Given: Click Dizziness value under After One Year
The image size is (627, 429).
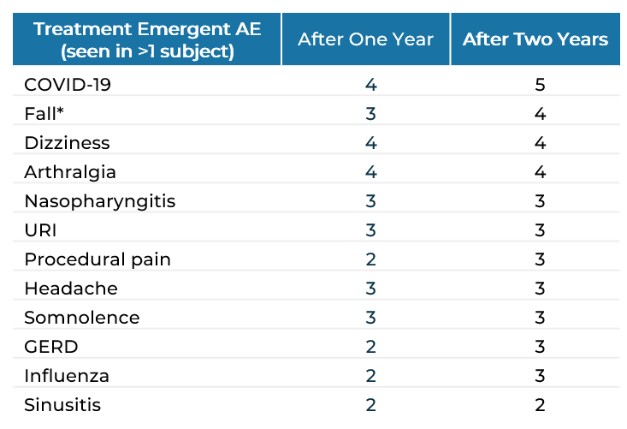Looking at the screenshot, I should 371,143.
